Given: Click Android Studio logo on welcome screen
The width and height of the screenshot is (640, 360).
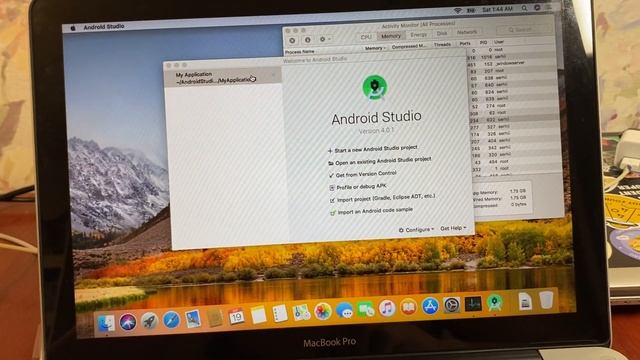Looking at the screenshot, I should click(375, 87).
